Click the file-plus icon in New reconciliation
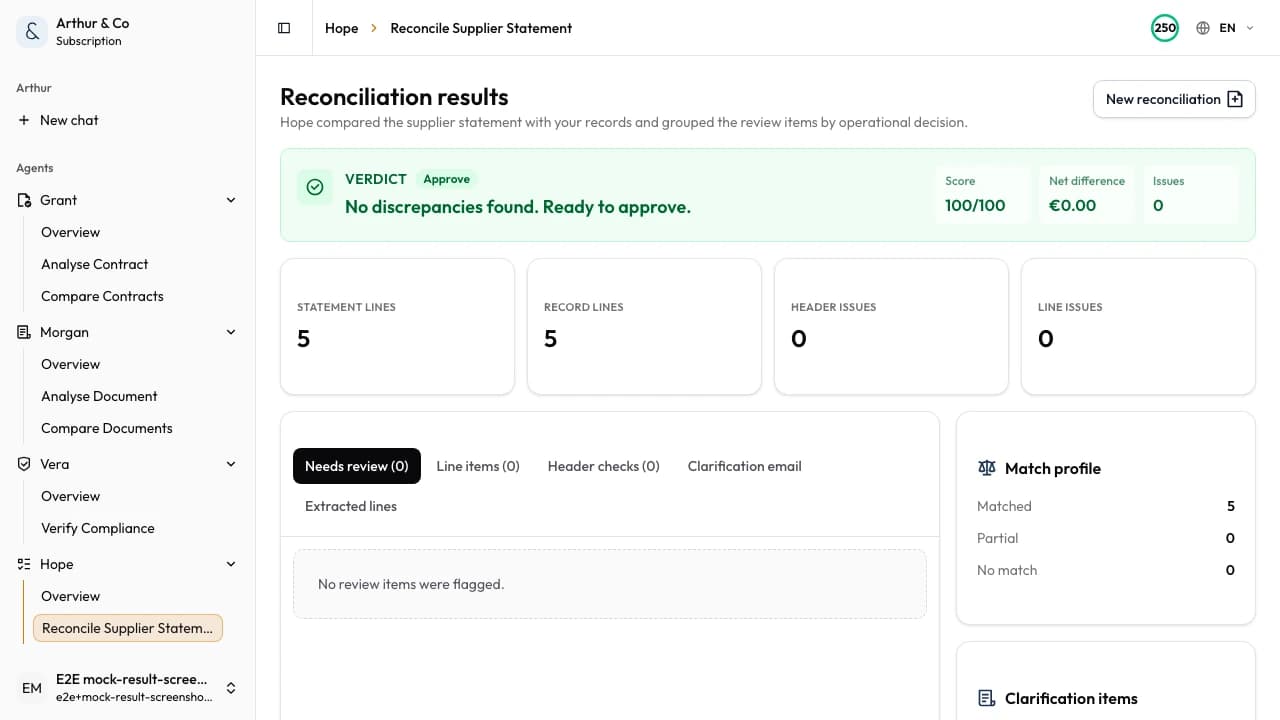Viewport: 1280px width, 720px height. click(x=1235, y=99)
